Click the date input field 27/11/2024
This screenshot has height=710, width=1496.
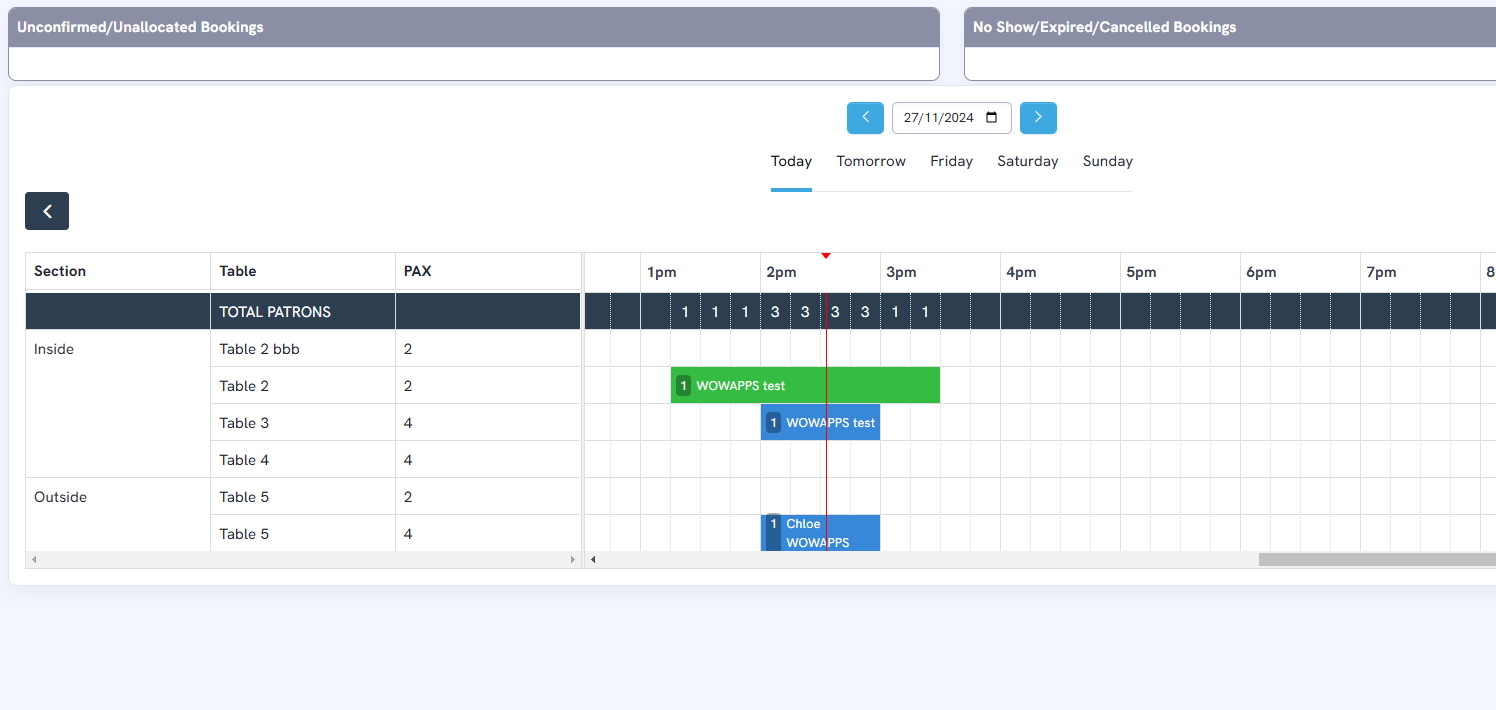(x=938, y=118)
